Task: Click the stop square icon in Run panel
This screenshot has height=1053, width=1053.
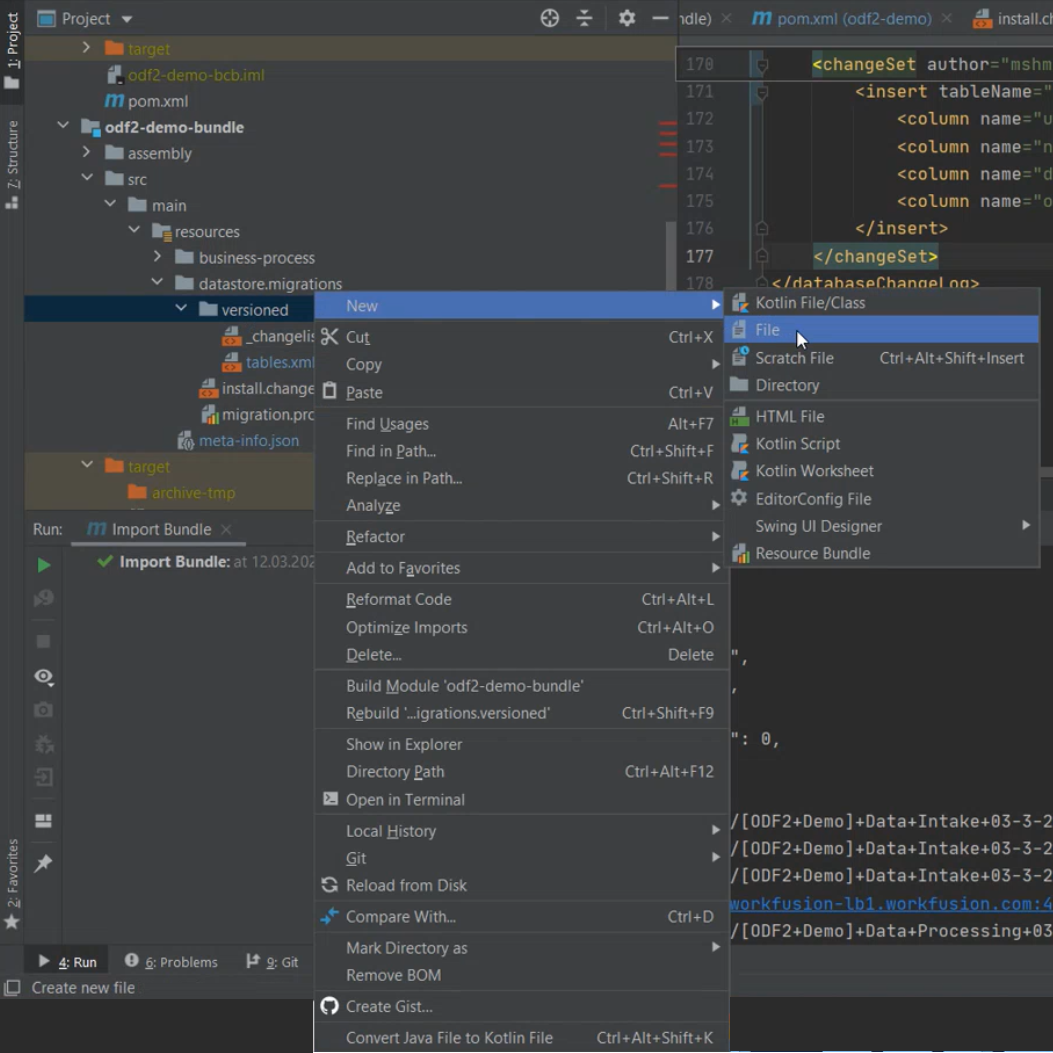Action: [44, 641]
